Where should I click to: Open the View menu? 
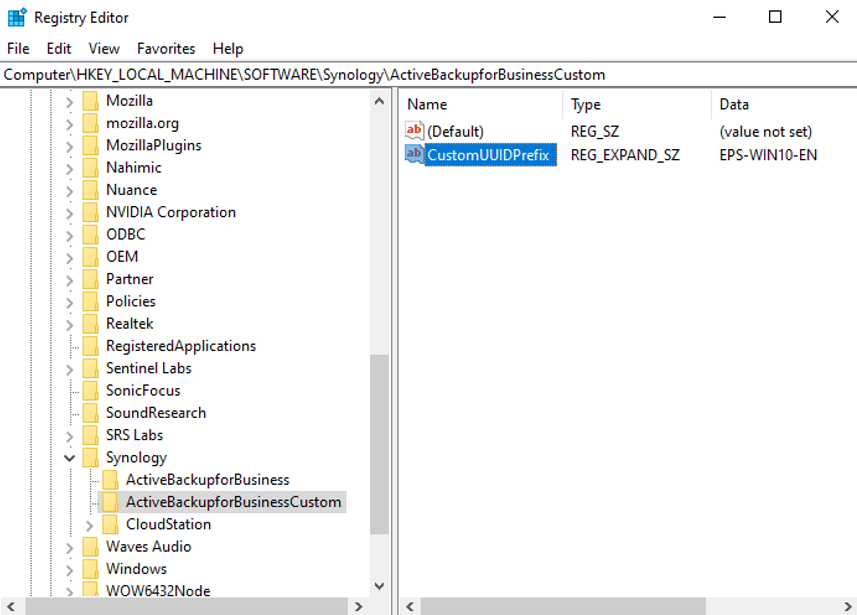(x=104, y=48)
